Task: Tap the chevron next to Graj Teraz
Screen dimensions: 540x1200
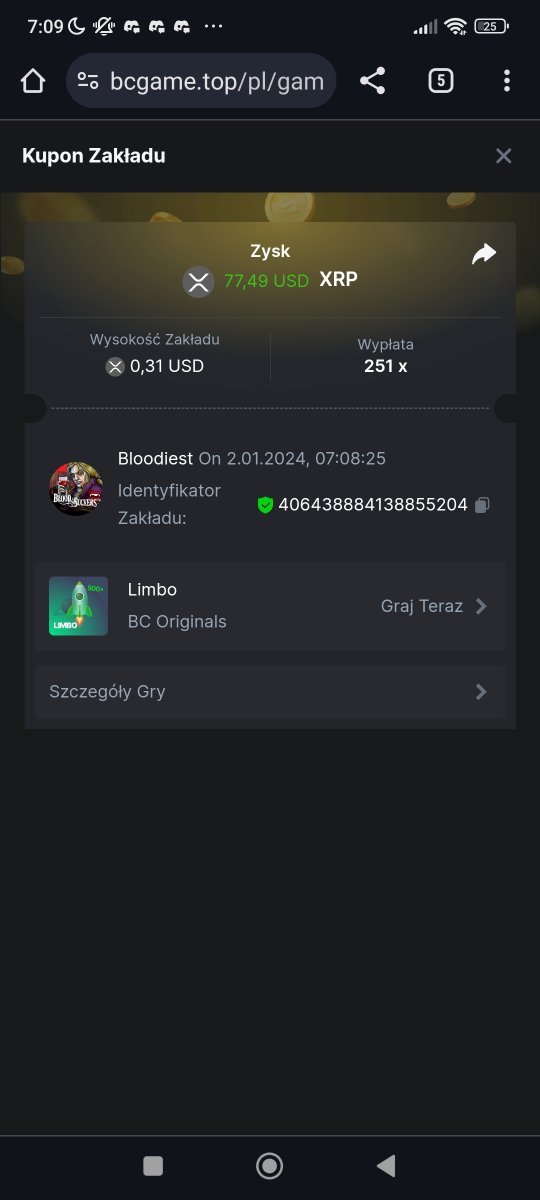Action: click(481, 606)
